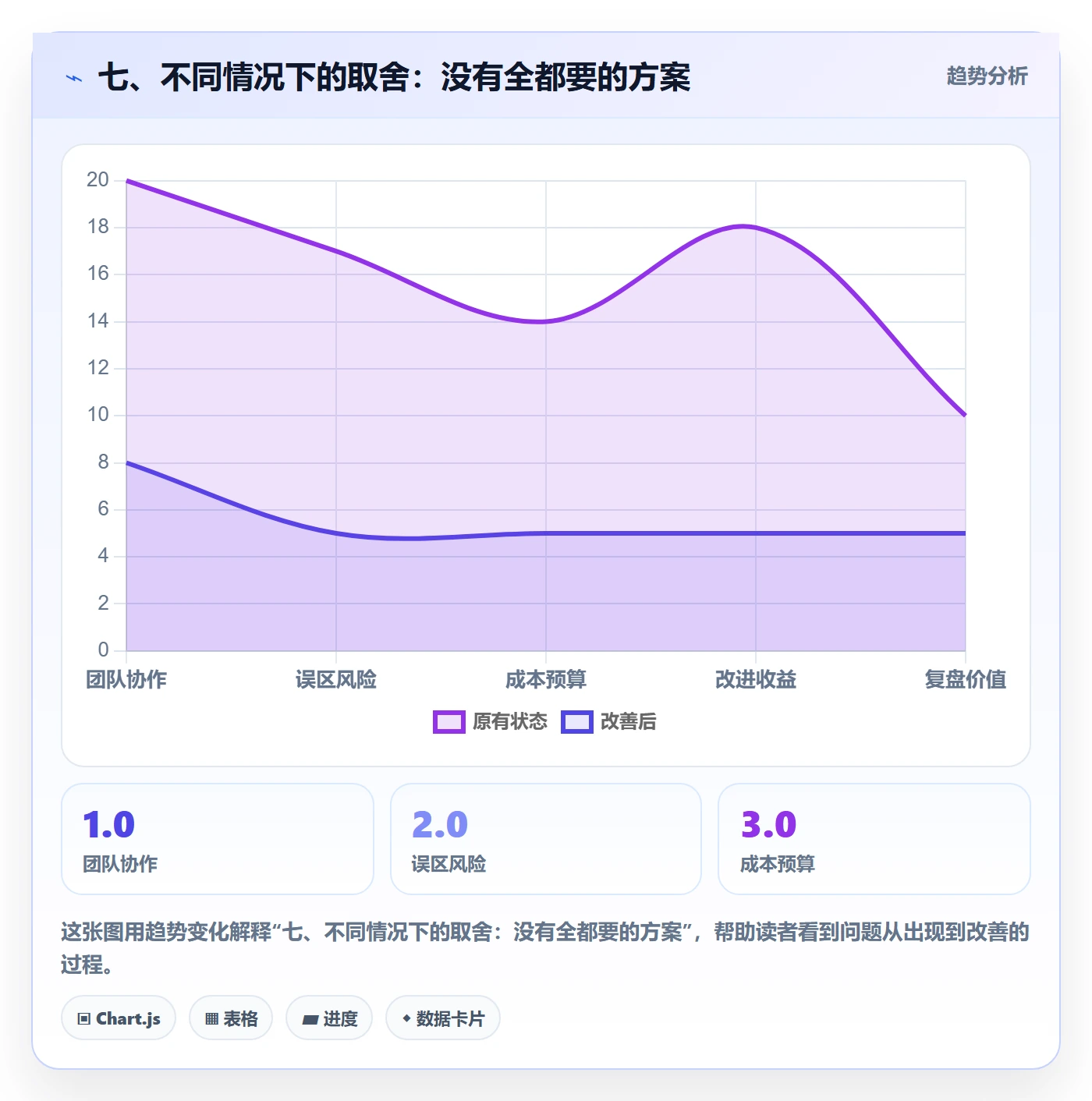Click the 进度 tag chip
1092x1101 pixels.
[x=329, y=1018]
